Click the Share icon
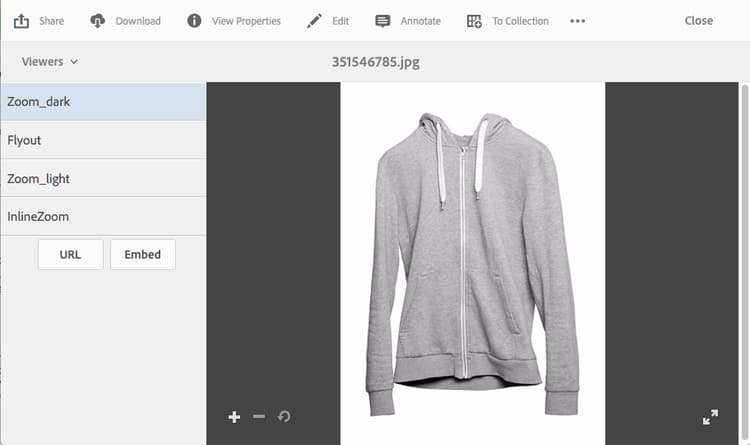The image size is (750, 445). click(x=21, y=21)
